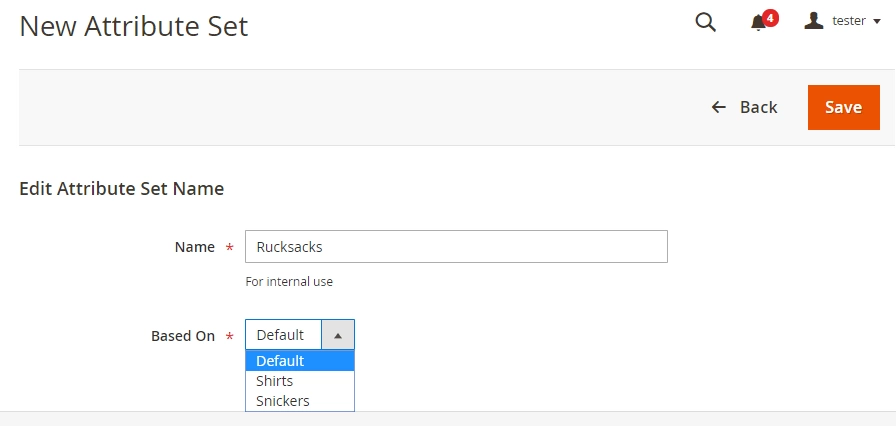Save the new attribute set
This screenshot has width=896, height=426.
coord(843,107)
